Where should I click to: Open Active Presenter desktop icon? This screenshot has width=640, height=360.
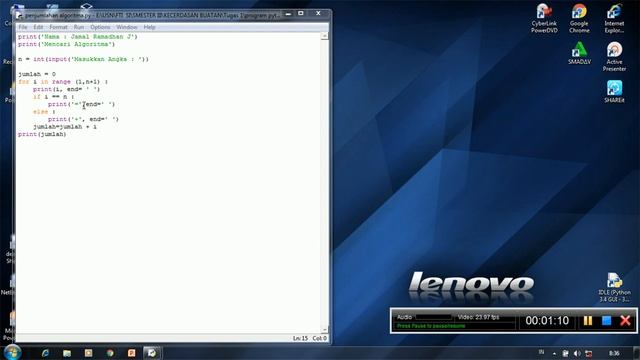[614, 56]
